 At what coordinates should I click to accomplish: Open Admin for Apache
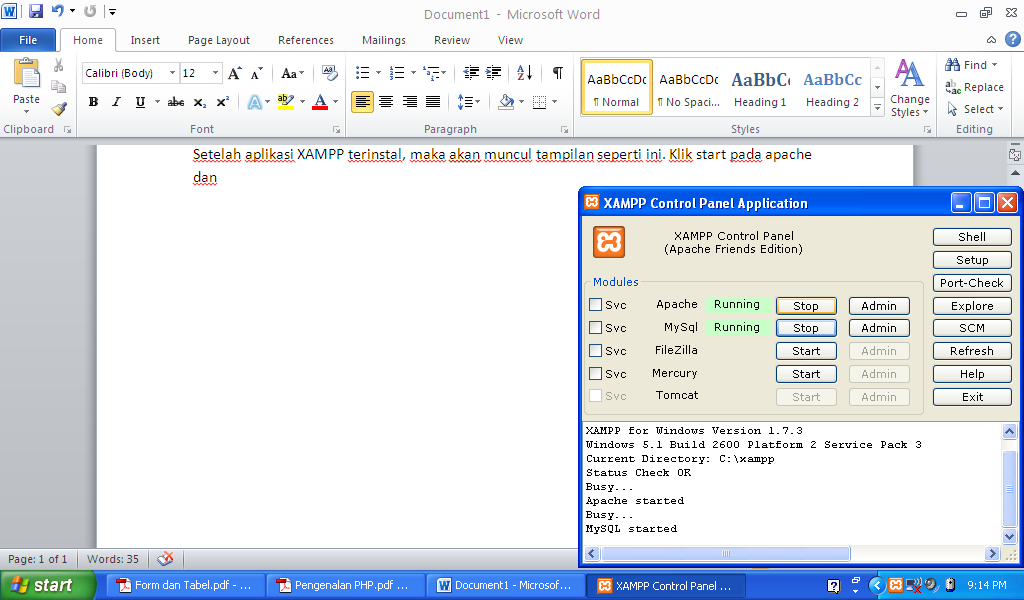coord(879,306)
